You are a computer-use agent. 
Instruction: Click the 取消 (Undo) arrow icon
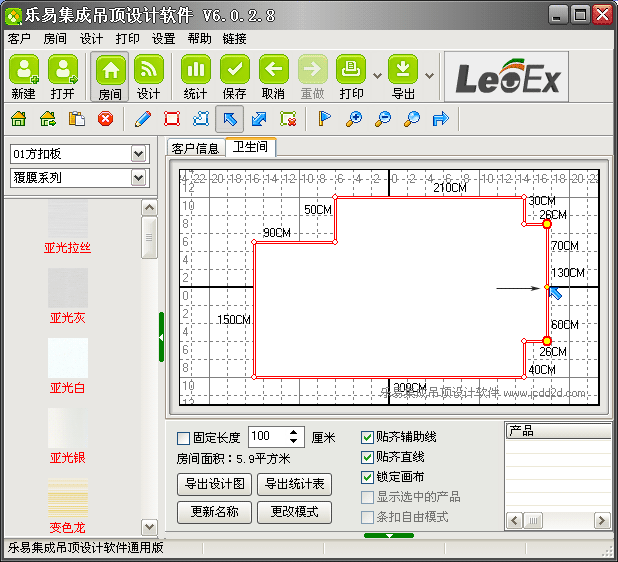(x=274, y=70)
